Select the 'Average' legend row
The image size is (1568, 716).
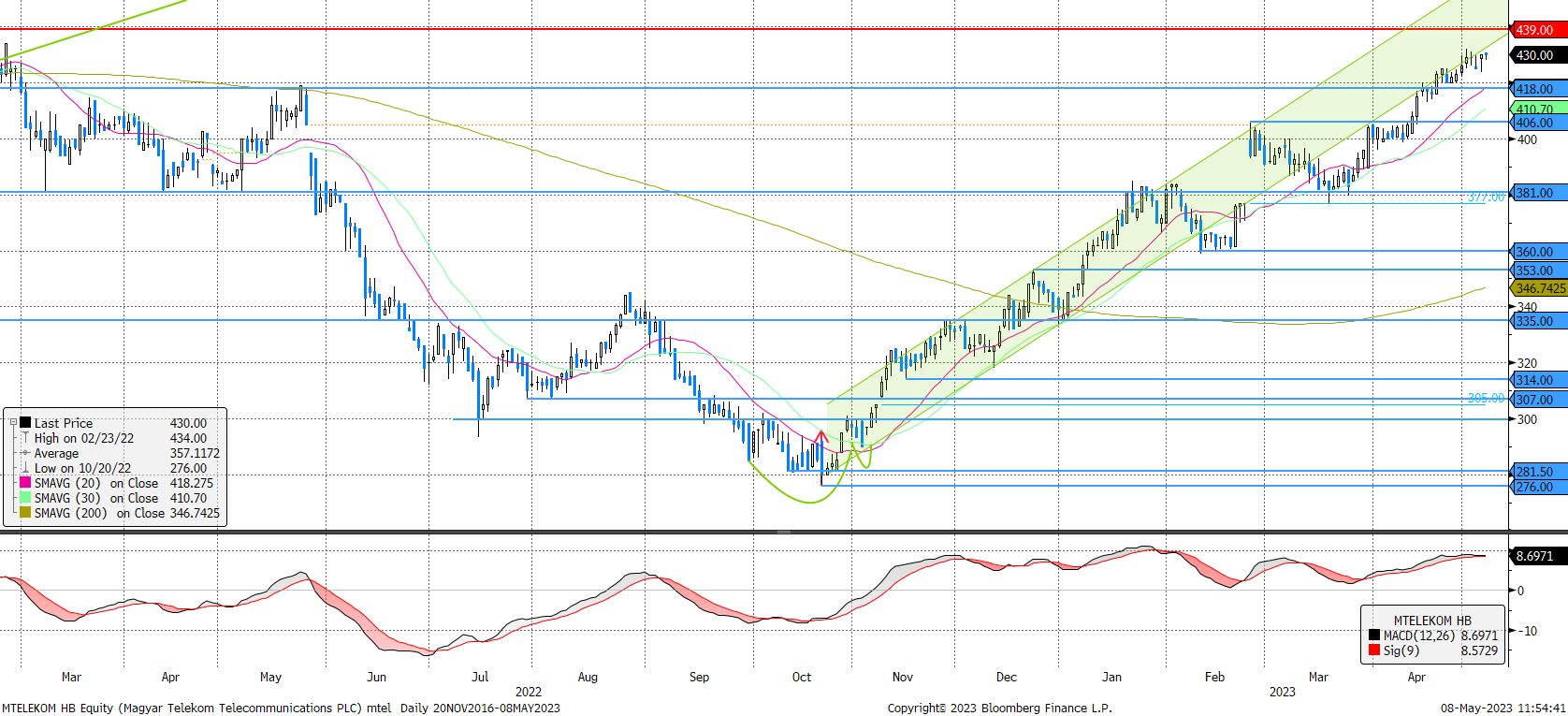tap(120, 453)
